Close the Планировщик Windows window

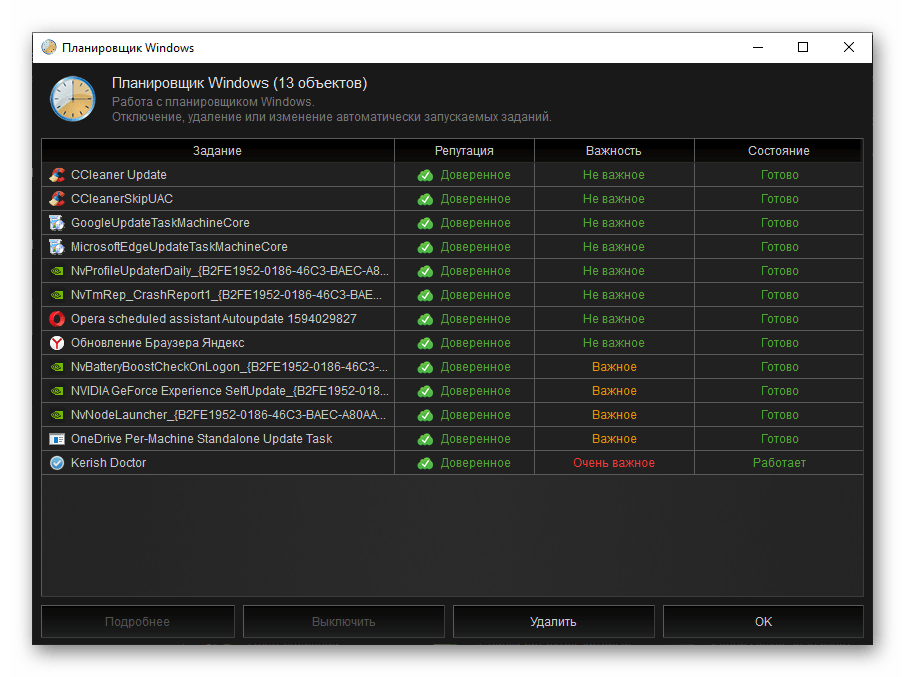click(x=848, y=47)
